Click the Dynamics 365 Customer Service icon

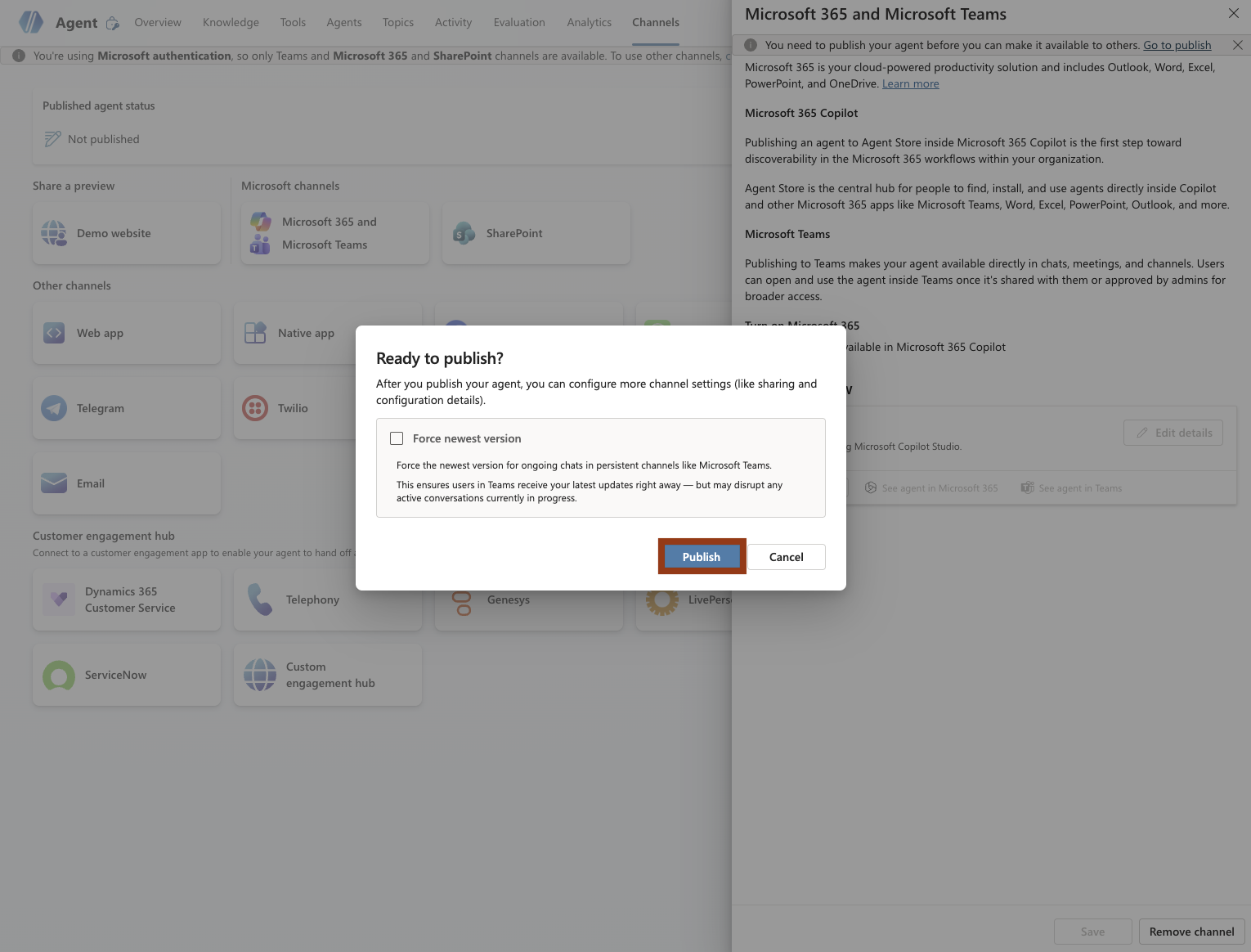59,599
